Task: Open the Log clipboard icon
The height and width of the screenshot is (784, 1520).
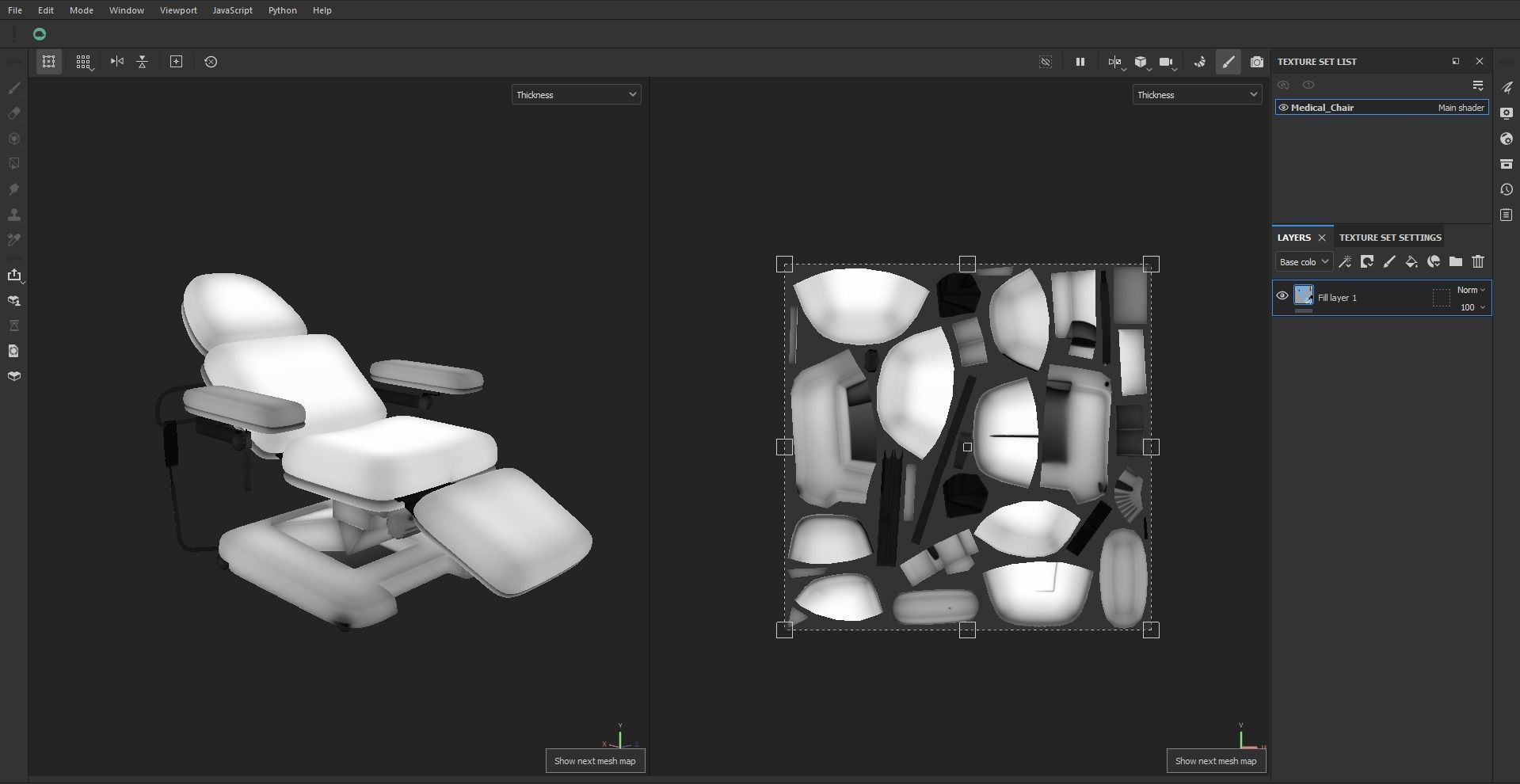Action: point(1507,215)
